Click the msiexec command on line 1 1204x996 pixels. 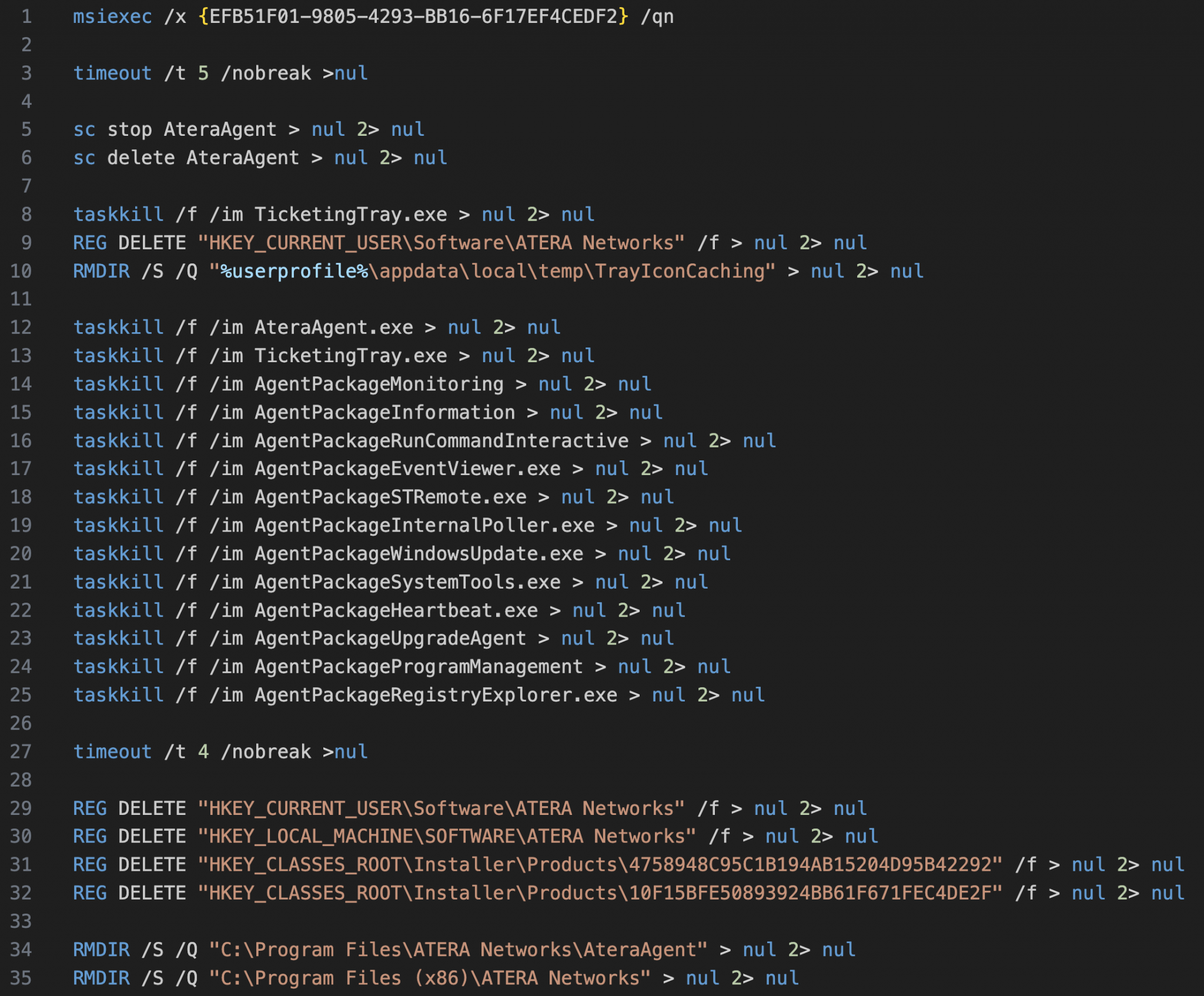[x=112, y=16]
